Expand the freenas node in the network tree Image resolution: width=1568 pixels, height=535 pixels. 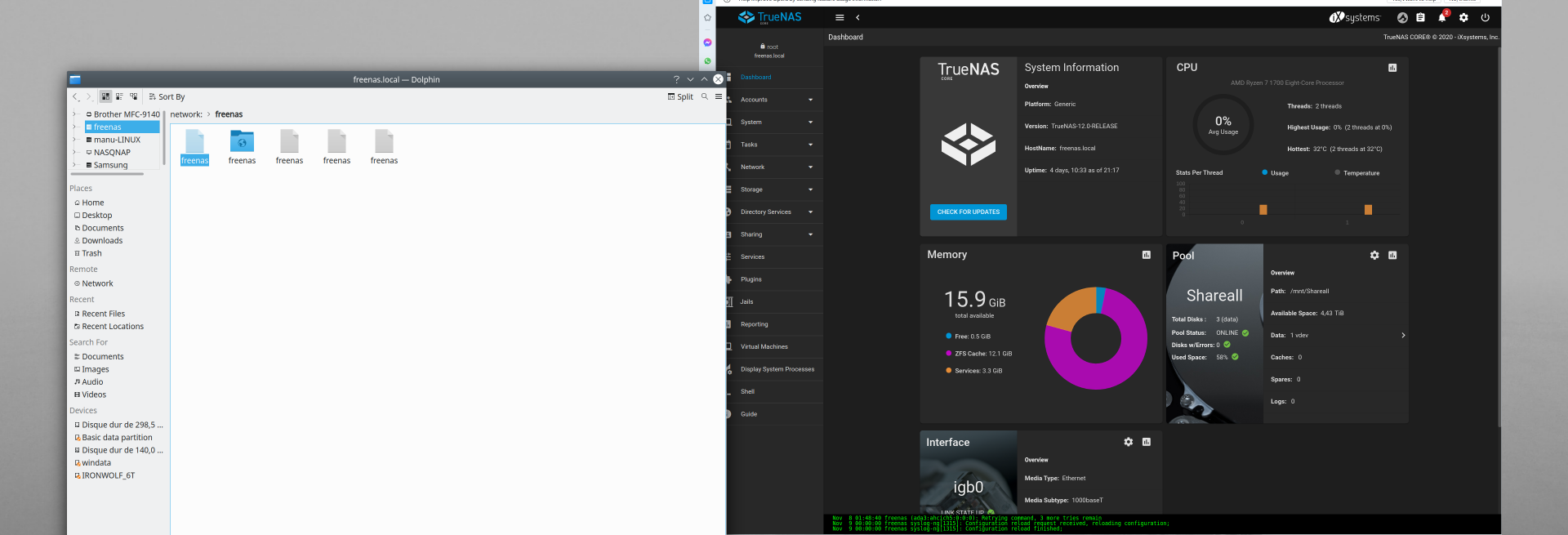point(74,127)
